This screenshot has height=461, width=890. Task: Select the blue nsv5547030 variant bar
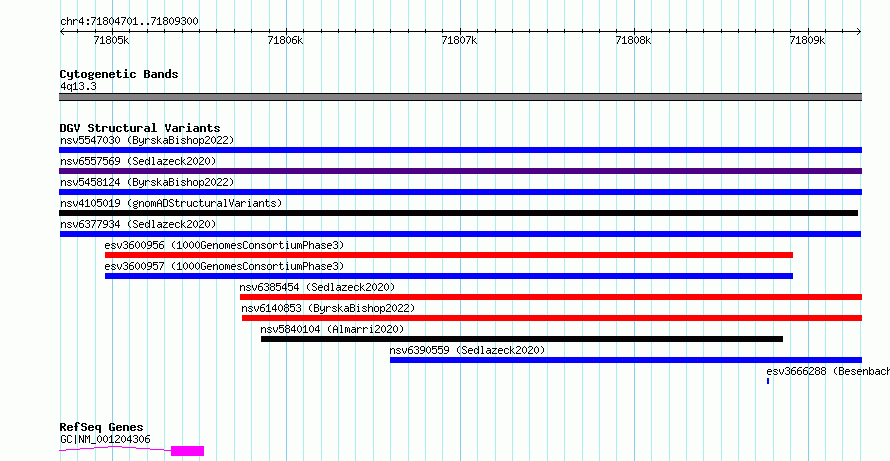(x=460, y=150)
